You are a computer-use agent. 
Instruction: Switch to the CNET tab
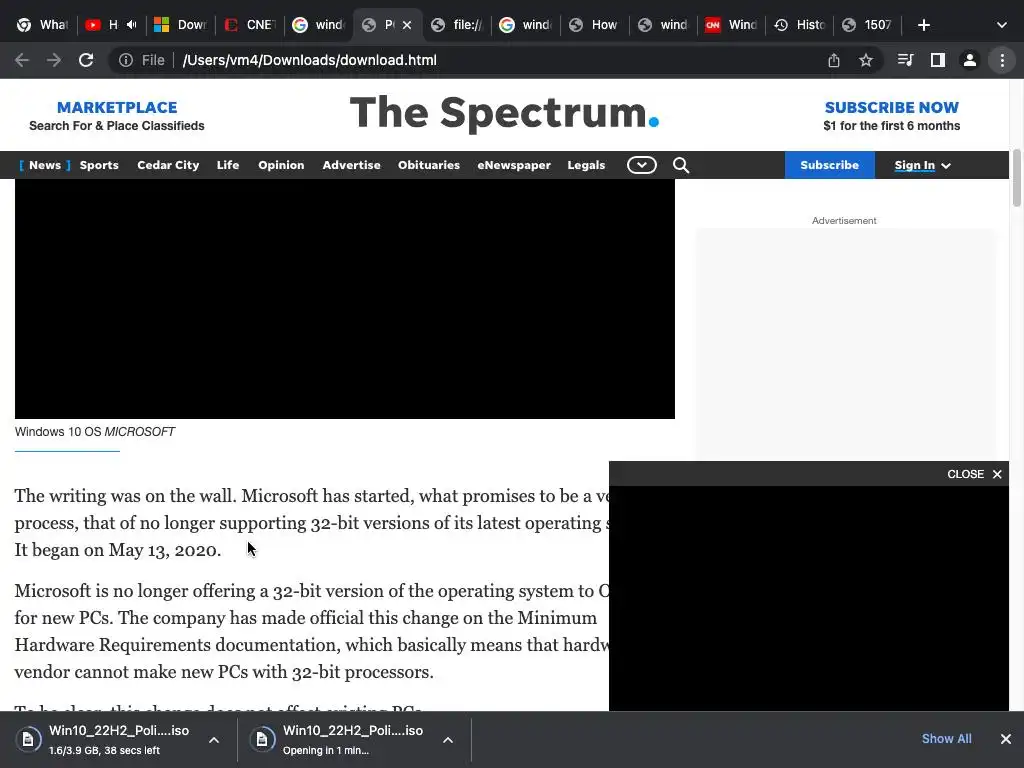point(249,25)
